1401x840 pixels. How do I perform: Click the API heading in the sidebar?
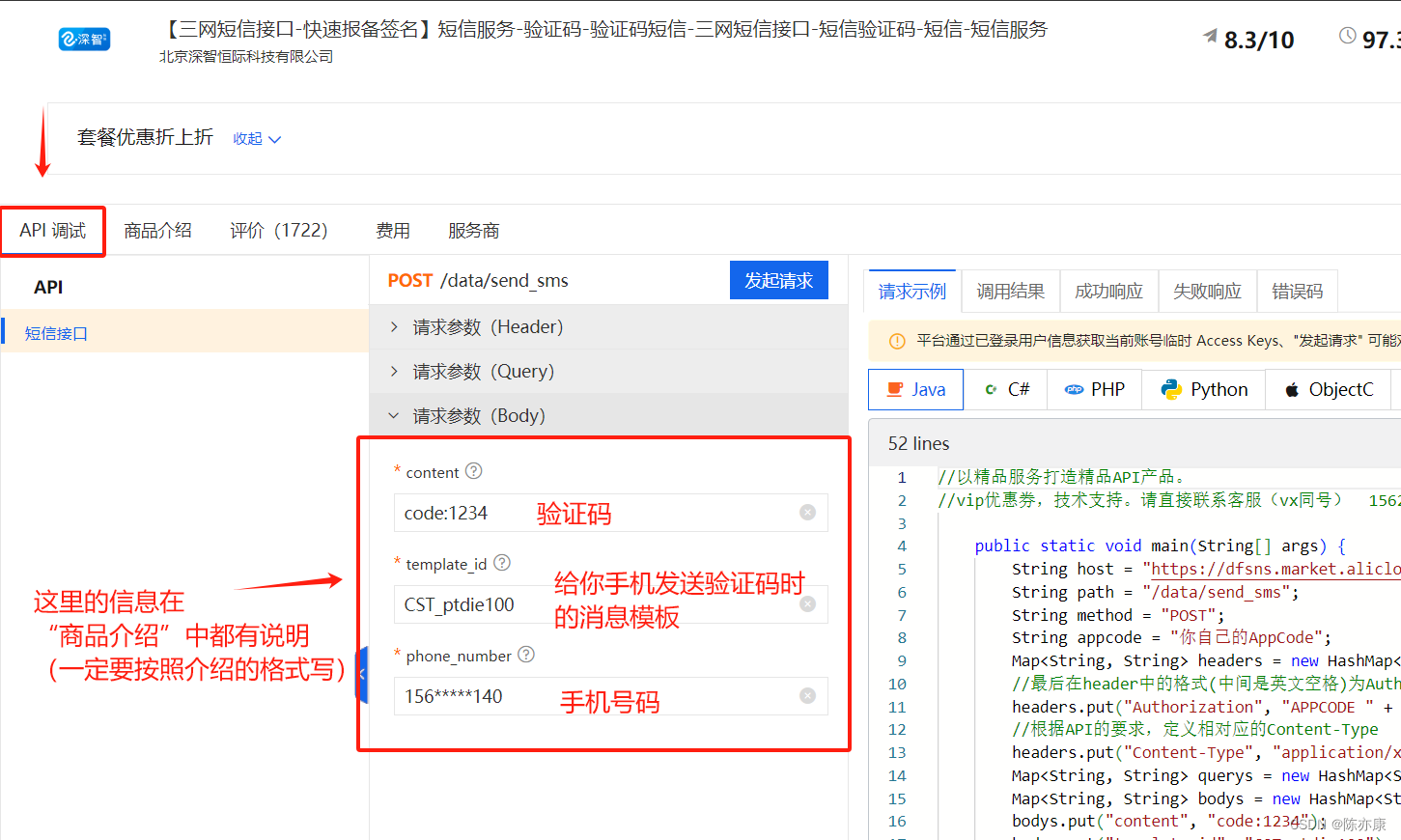click(48, 287)
